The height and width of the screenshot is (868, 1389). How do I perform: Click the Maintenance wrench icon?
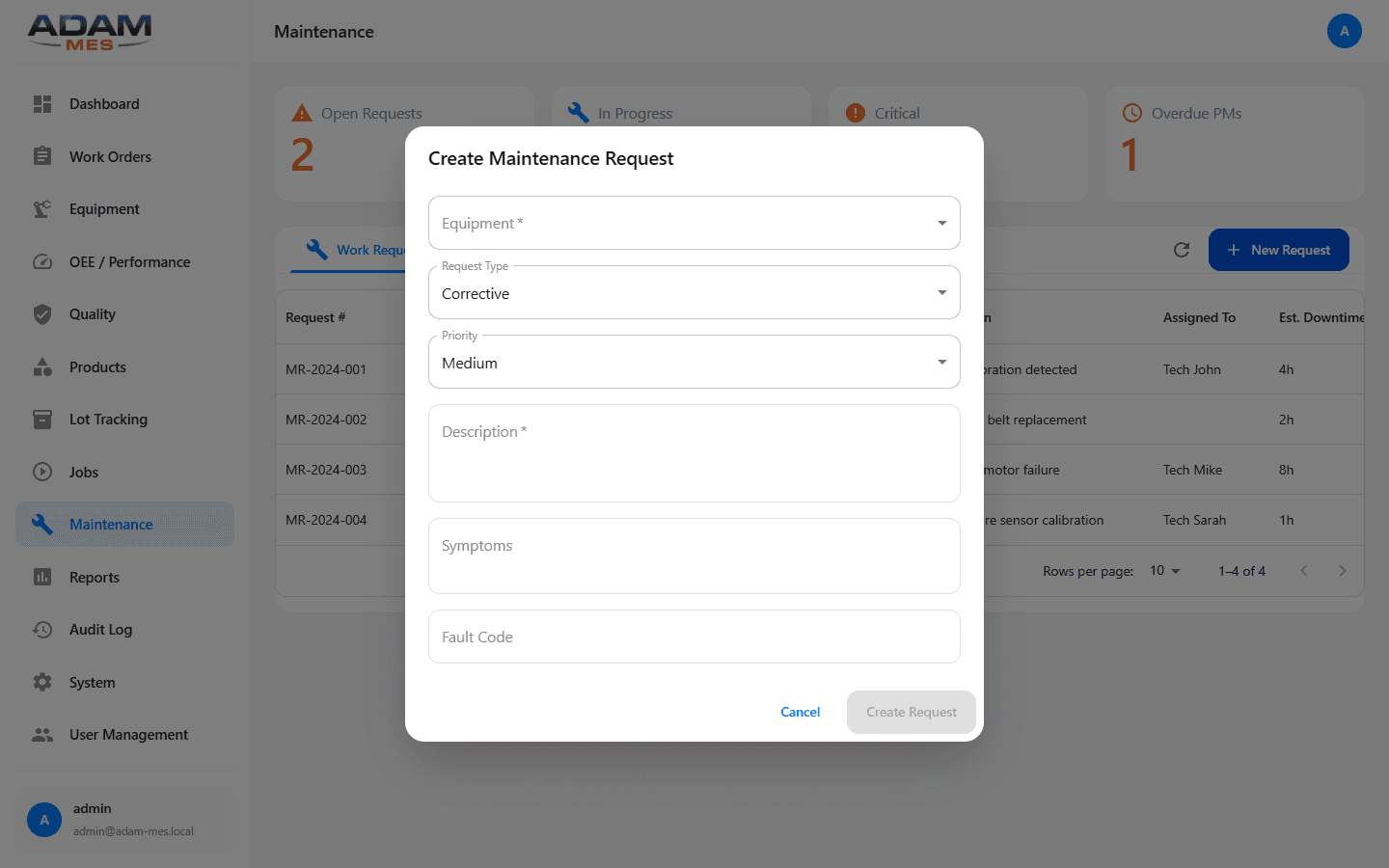click(42, 524)
